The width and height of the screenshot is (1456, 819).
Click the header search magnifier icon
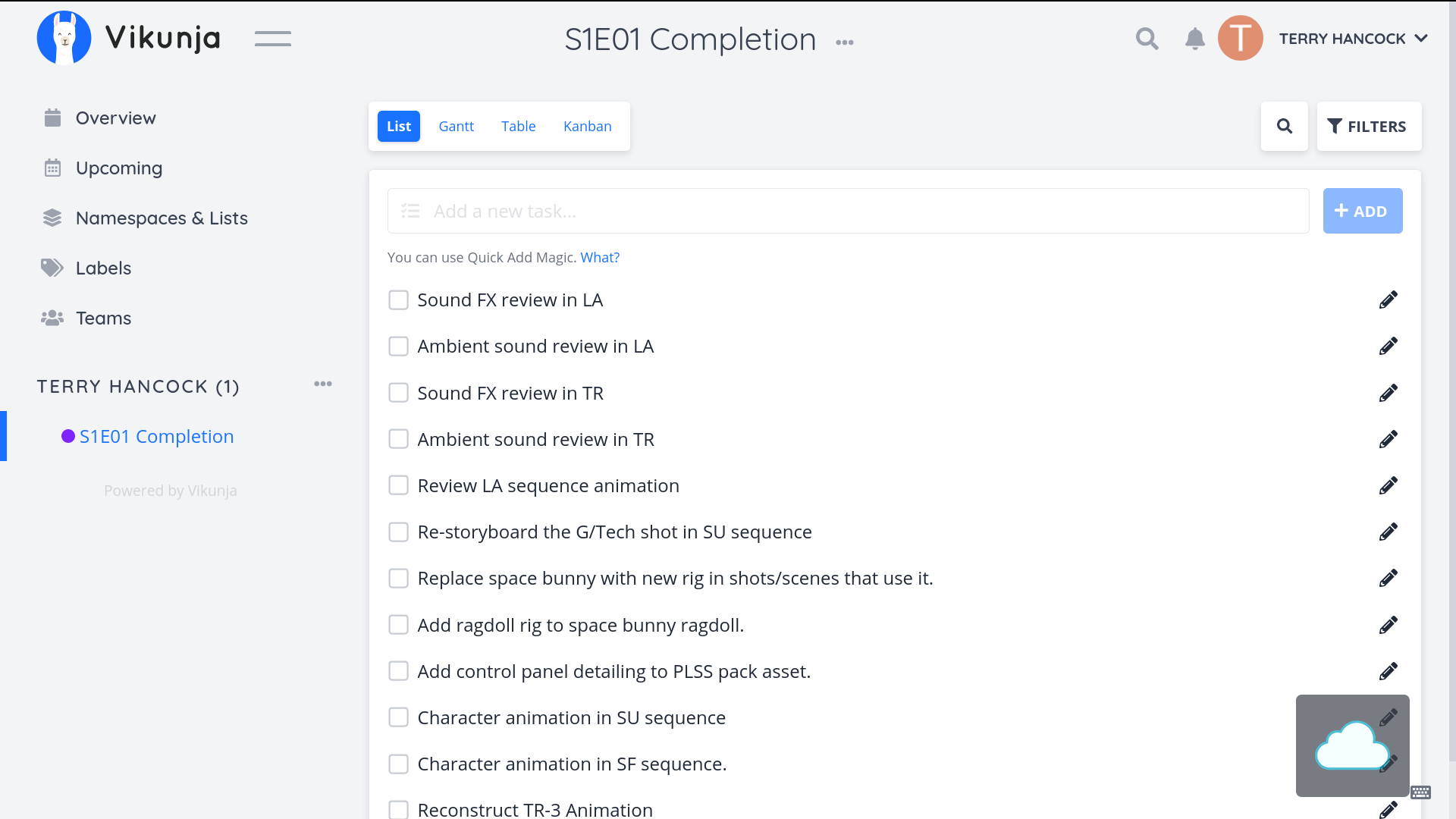click(x=1147, y=39)
